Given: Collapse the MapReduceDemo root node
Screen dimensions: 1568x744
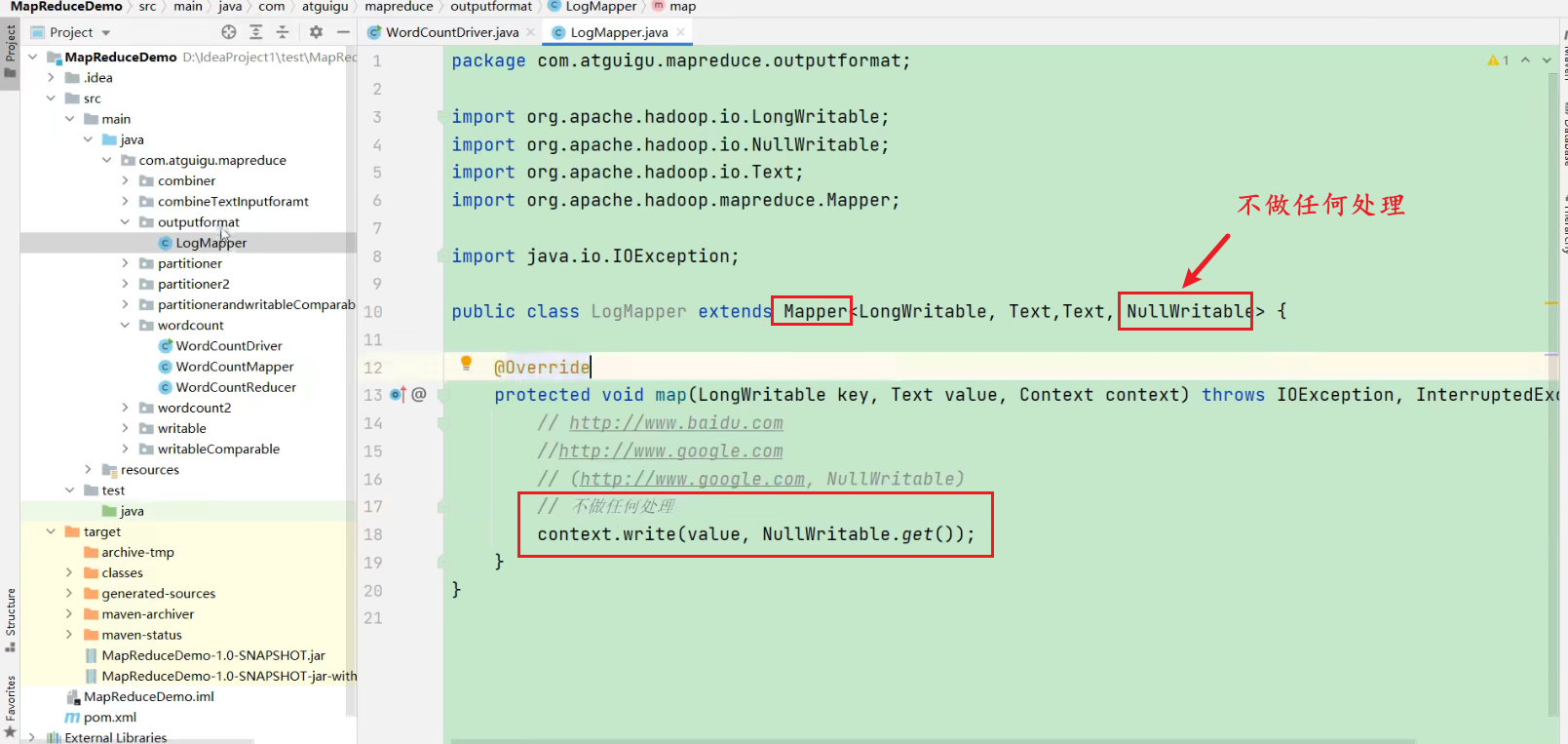Looking at the screenshot, I should 33,57.
